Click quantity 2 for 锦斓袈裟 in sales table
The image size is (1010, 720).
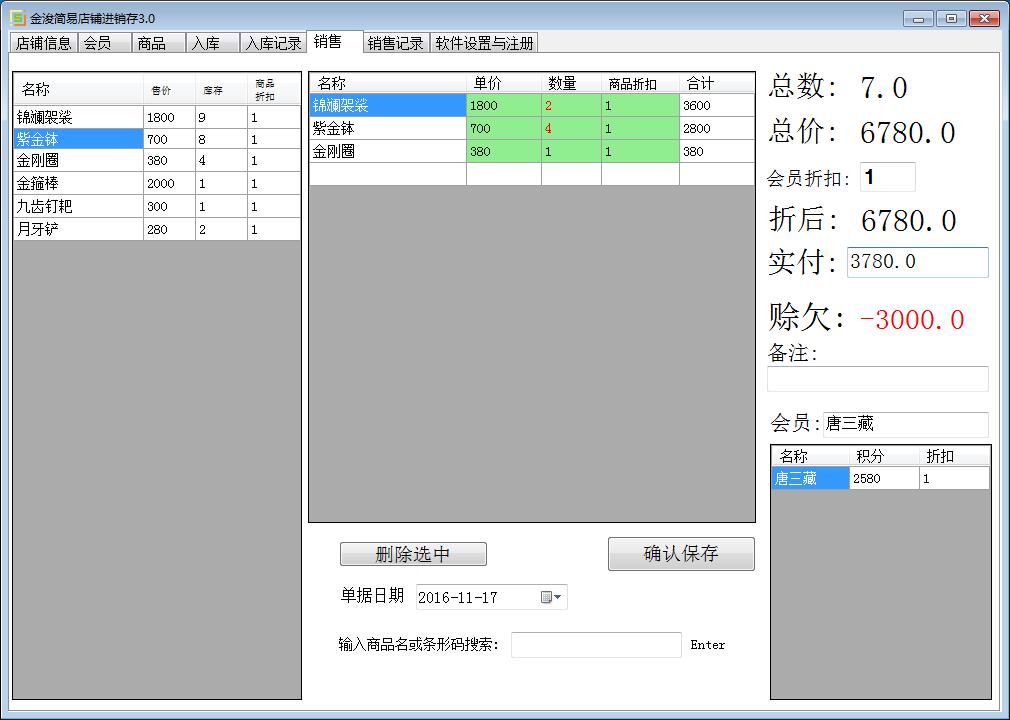click(x=571, y=105)
